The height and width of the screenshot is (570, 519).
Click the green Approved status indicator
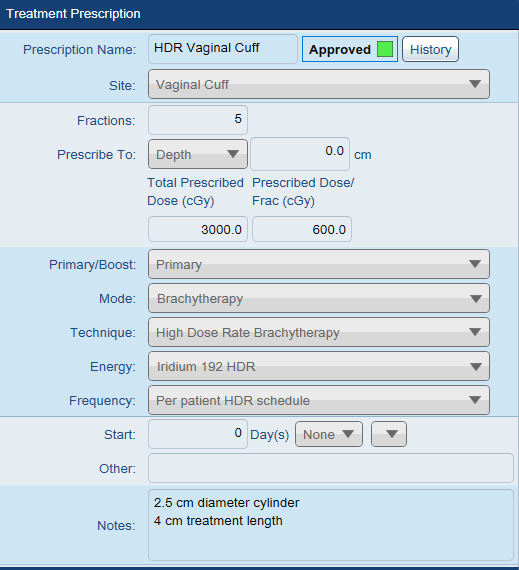click(385, 49)
